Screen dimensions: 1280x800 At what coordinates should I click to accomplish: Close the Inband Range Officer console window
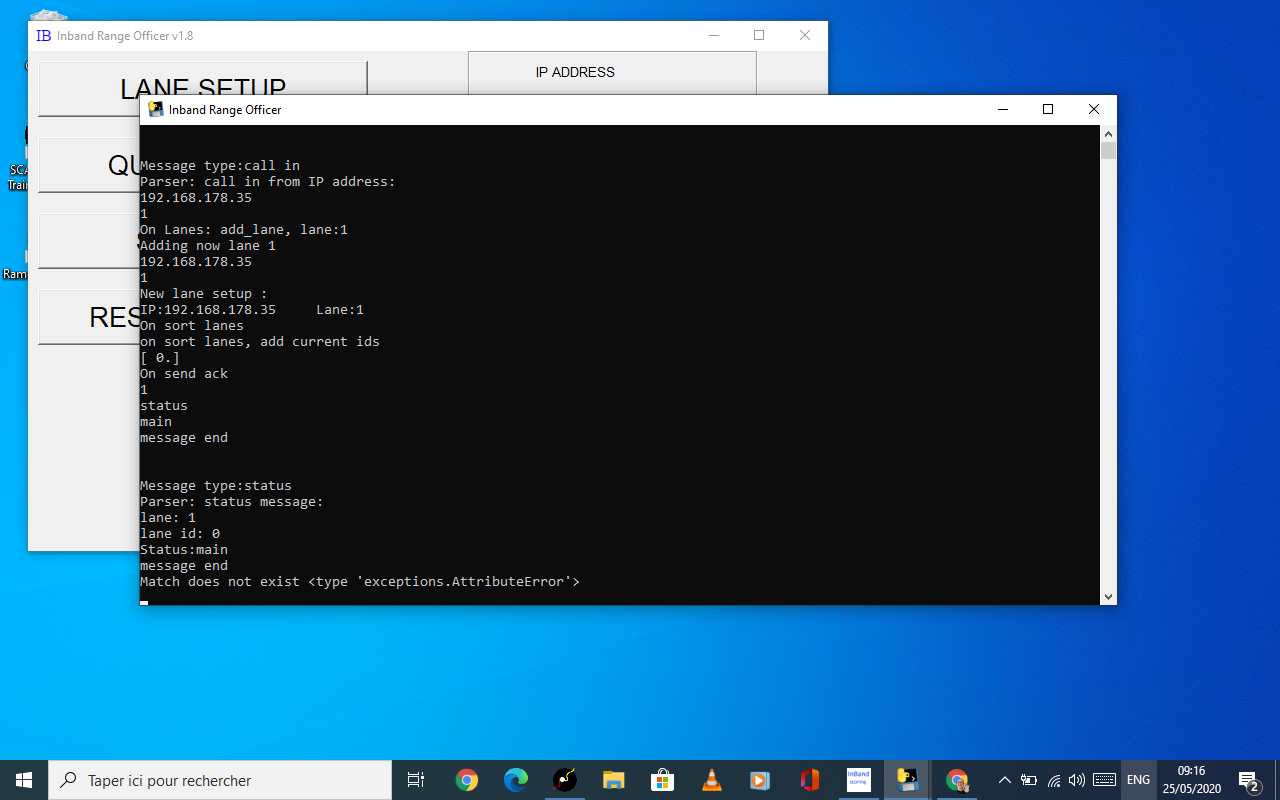1094,109
